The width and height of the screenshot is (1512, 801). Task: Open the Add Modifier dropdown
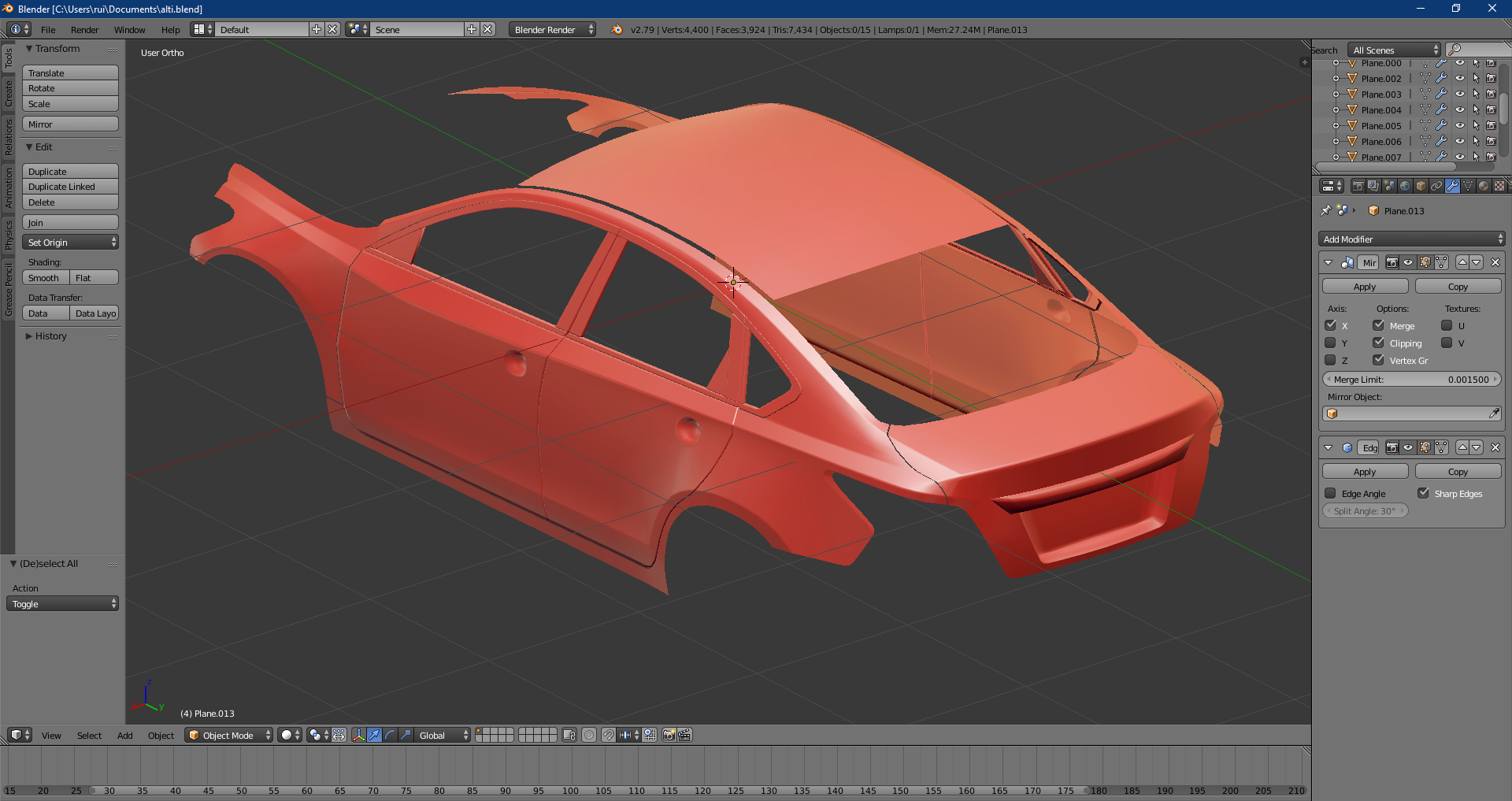pyautogui.click(x=1411, y=239)
